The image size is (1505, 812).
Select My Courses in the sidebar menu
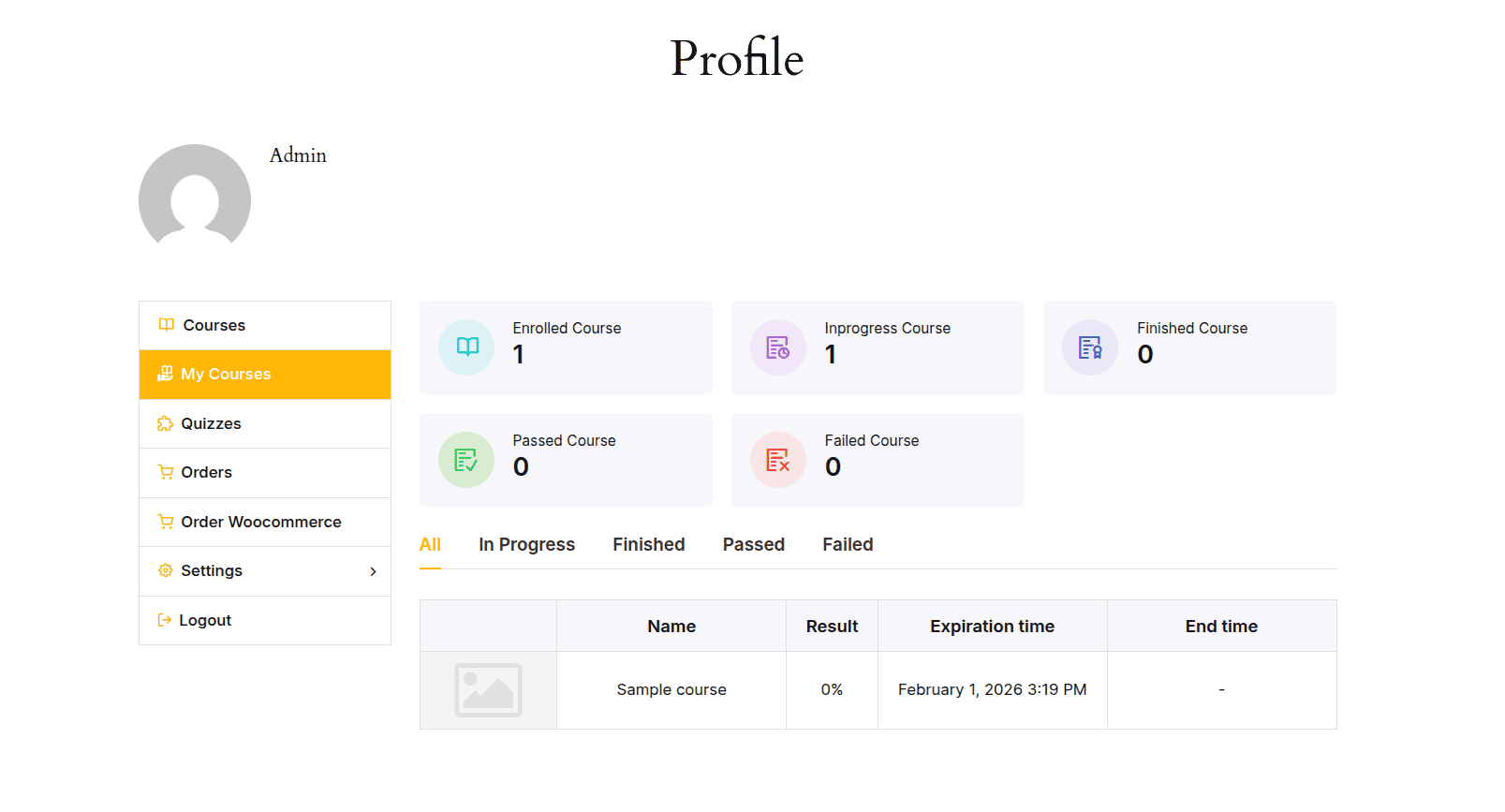point(226,374)
